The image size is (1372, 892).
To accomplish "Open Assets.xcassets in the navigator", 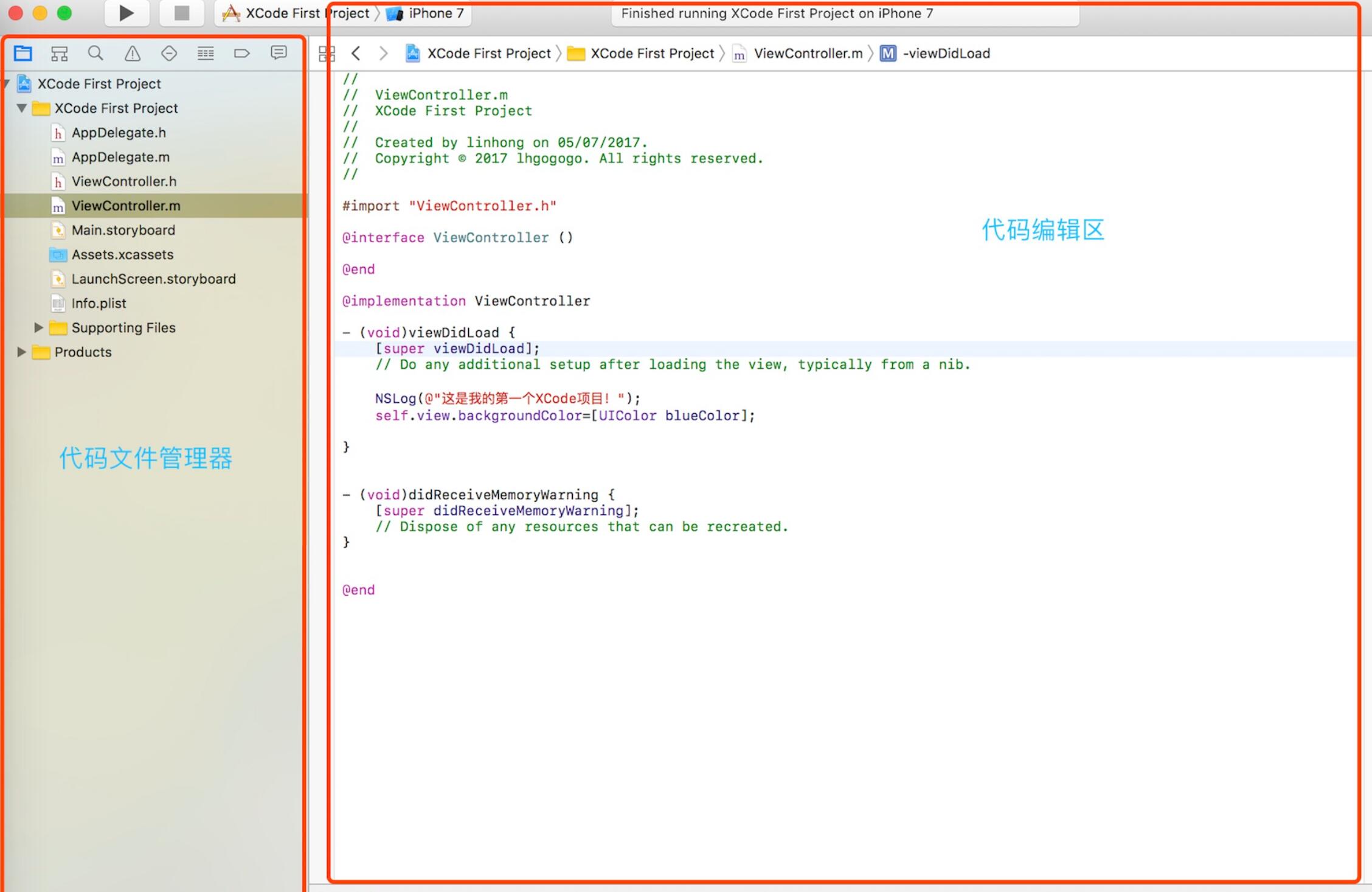I will pos(122,254).
